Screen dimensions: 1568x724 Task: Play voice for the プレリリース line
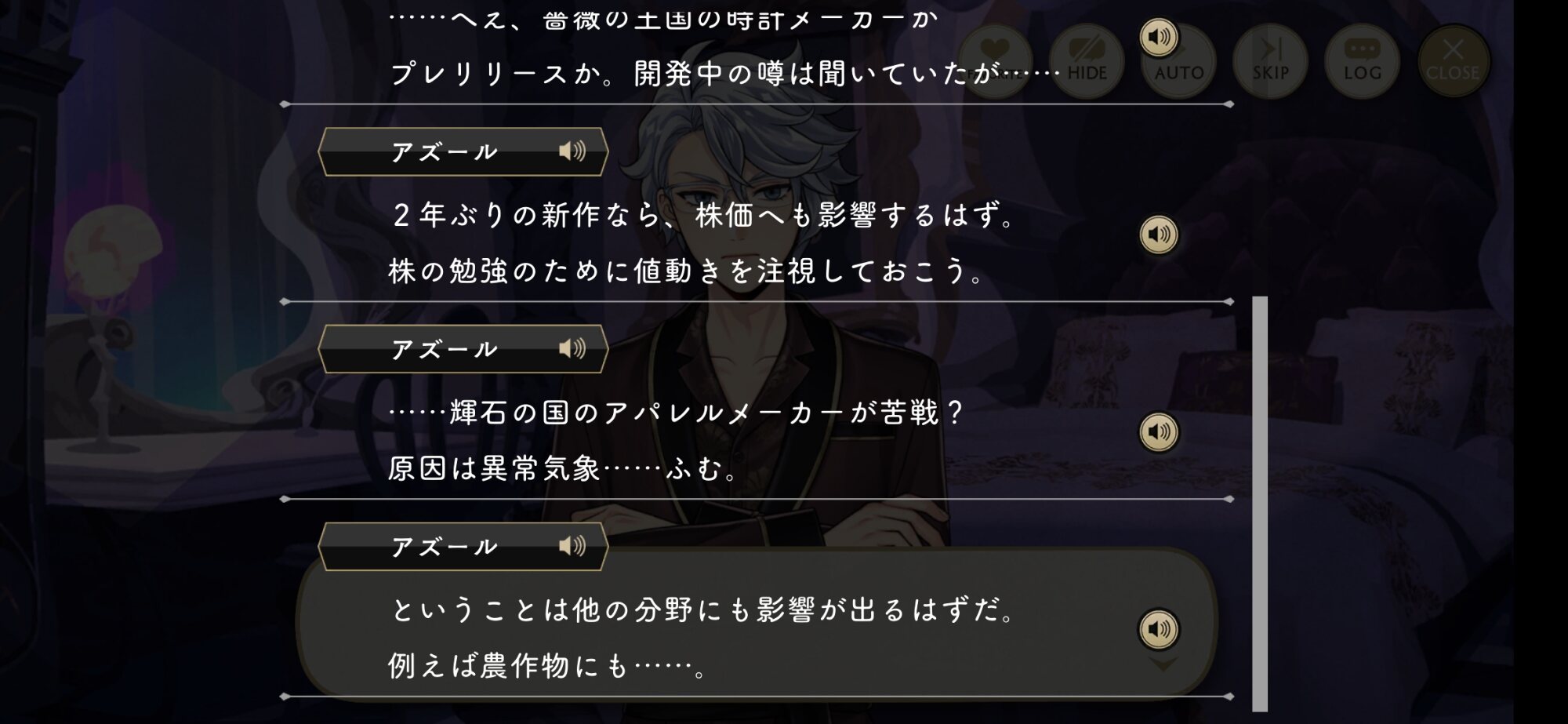(1159, 37)
